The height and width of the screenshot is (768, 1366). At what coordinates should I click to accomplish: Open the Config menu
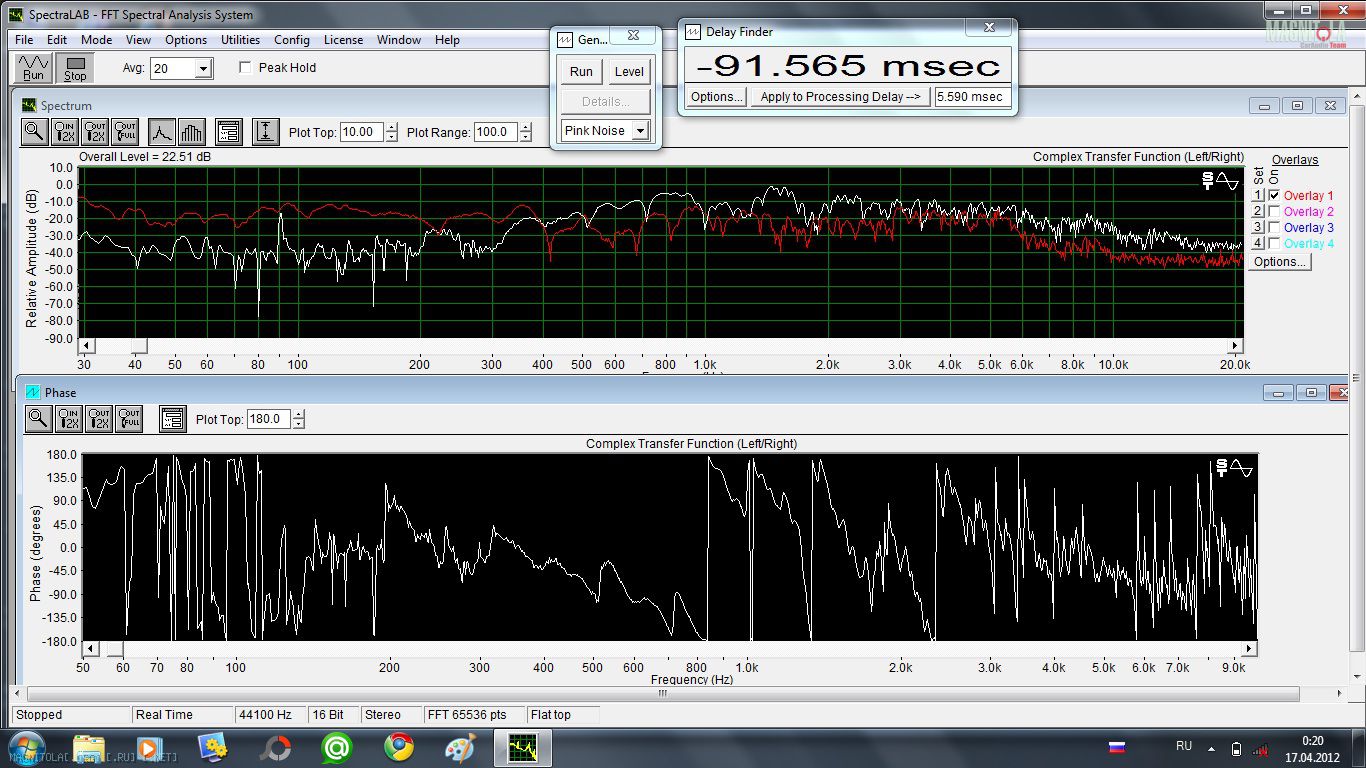292,40
